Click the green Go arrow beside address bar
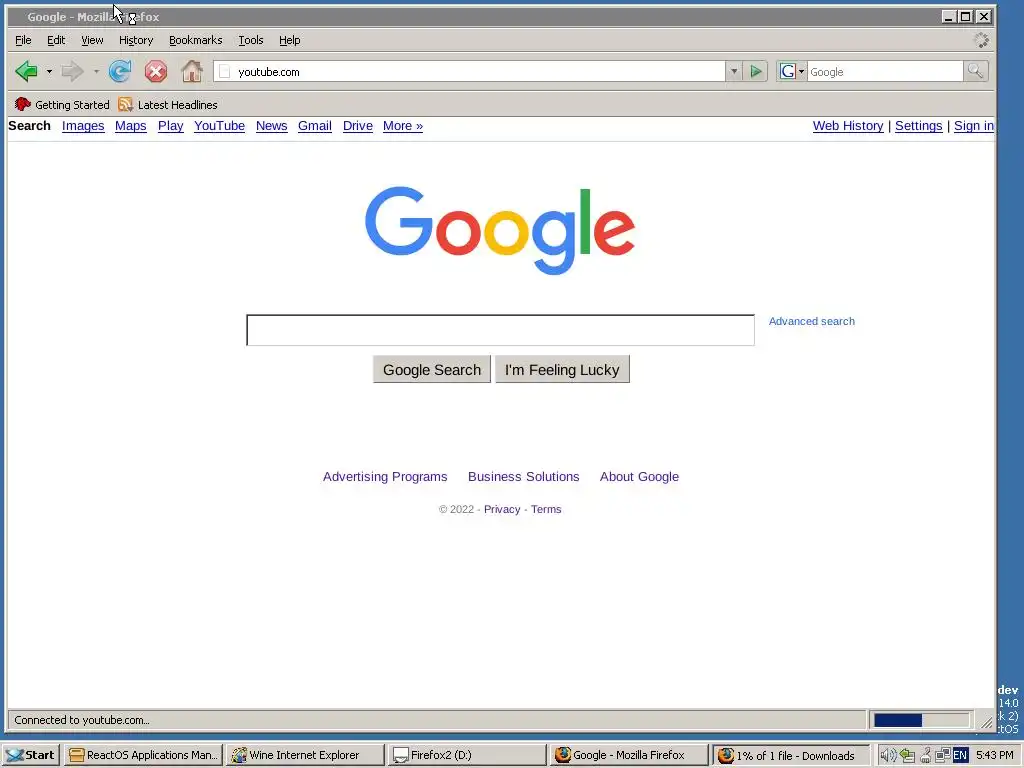The width and height of the screenshot is (1024, 768). tap(756, 71)
